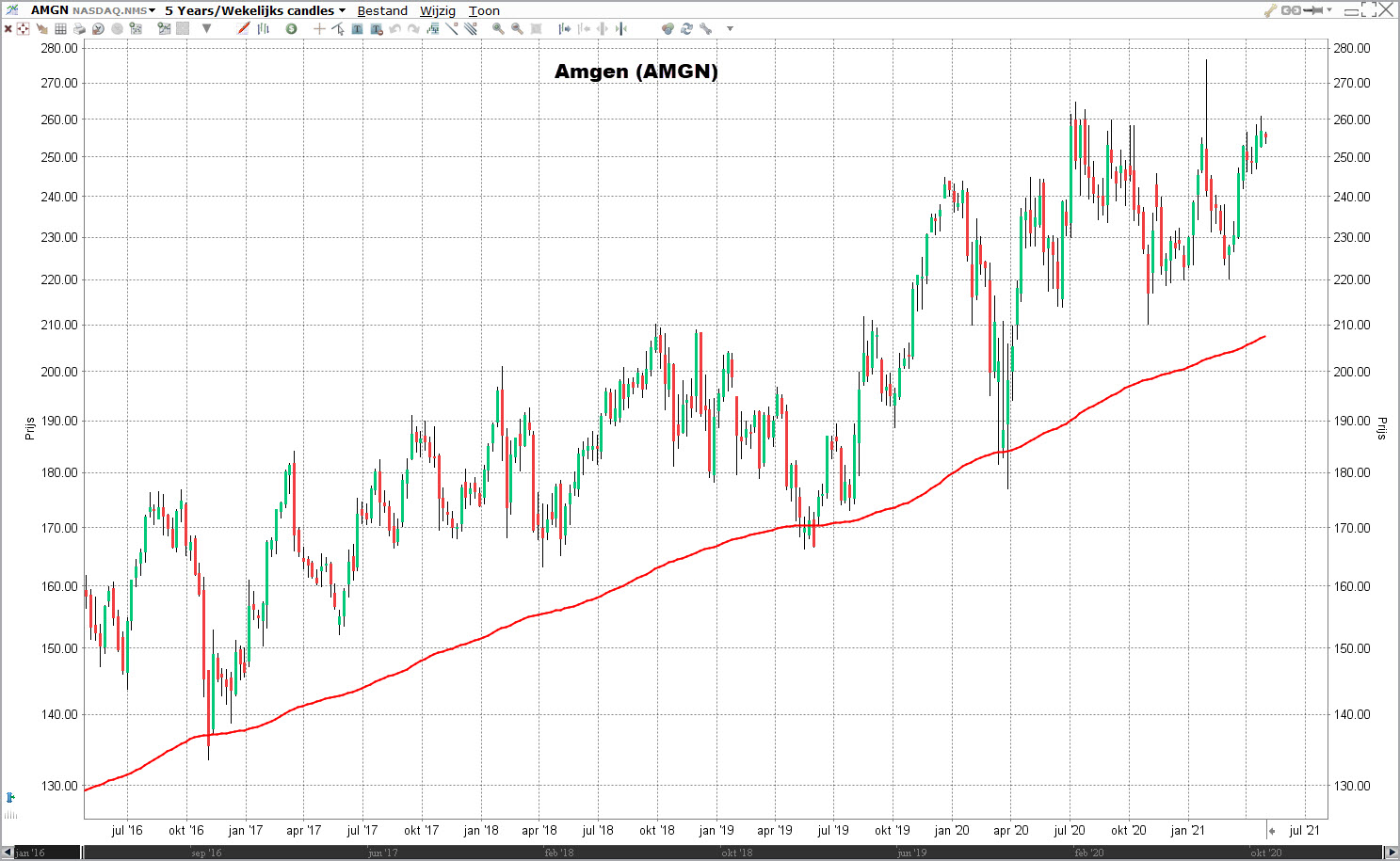This screenshot has height=861, width=1400.
Task: Click the undo arrow icon
Action: point(394,28)
